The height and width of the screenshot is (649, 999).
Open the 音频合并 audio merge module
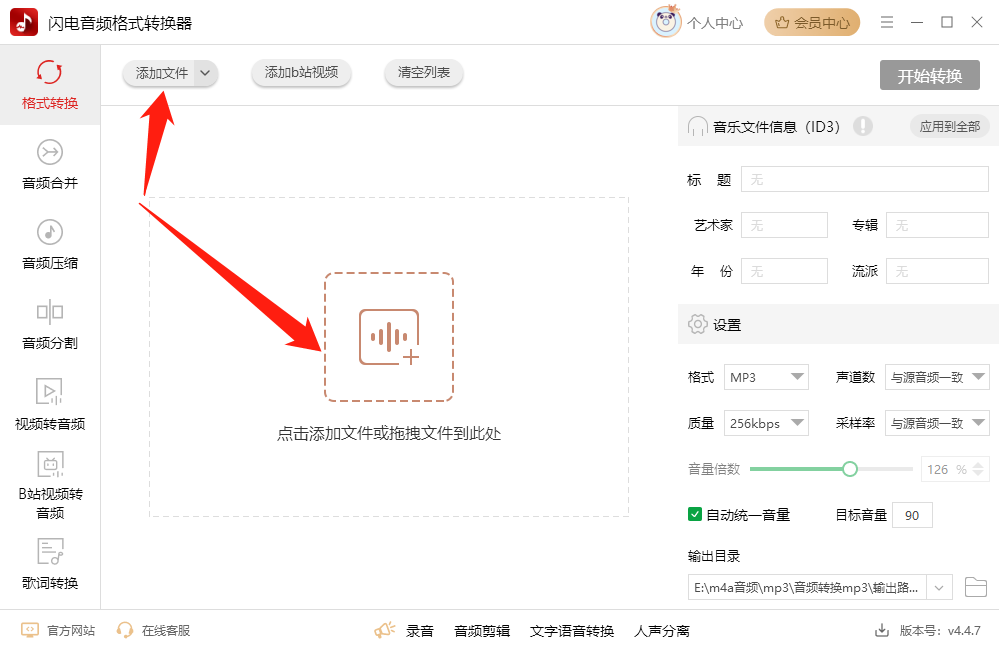tap(50, 164)
